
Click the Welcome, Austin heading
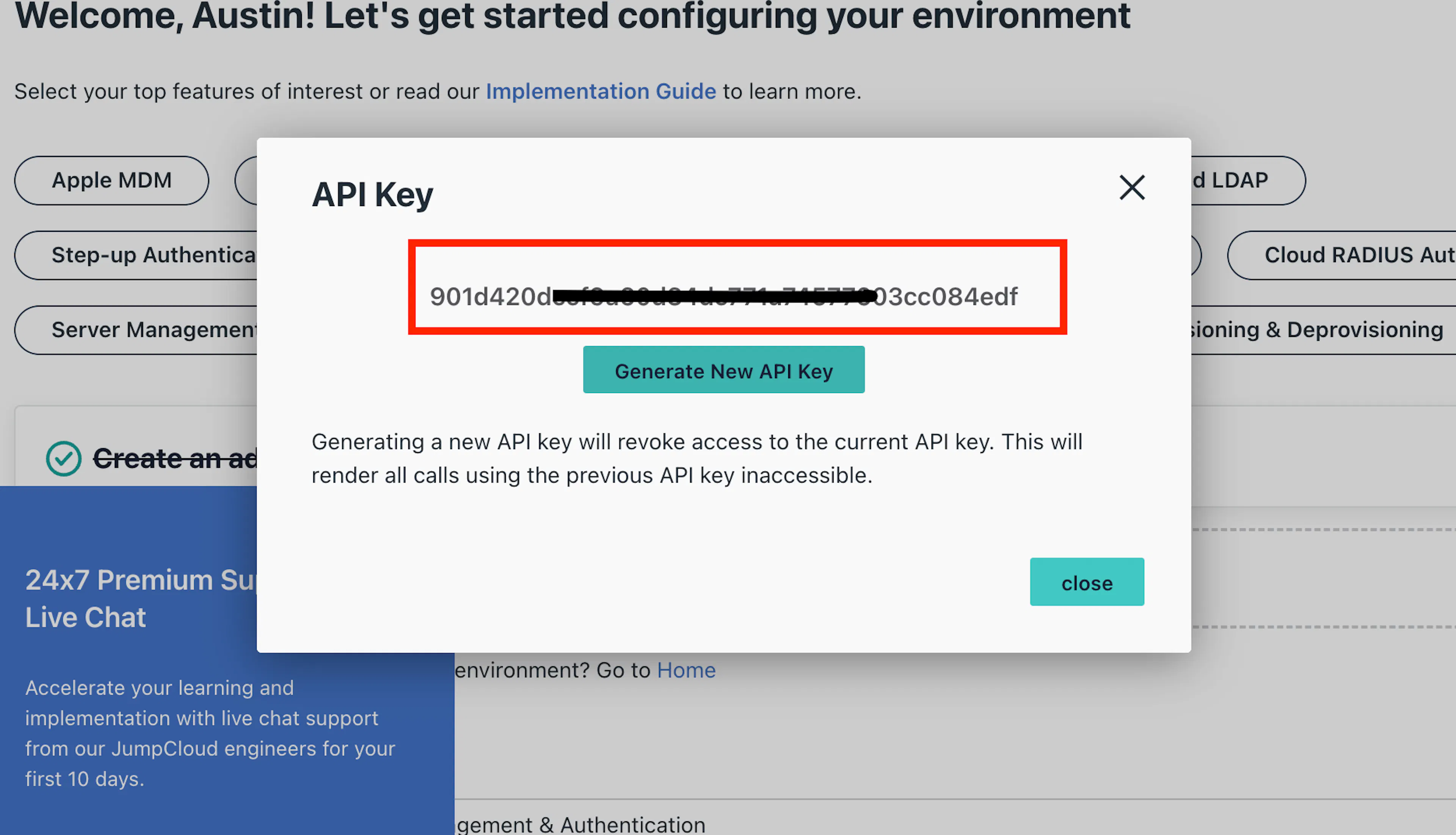[x=572, y=16]
